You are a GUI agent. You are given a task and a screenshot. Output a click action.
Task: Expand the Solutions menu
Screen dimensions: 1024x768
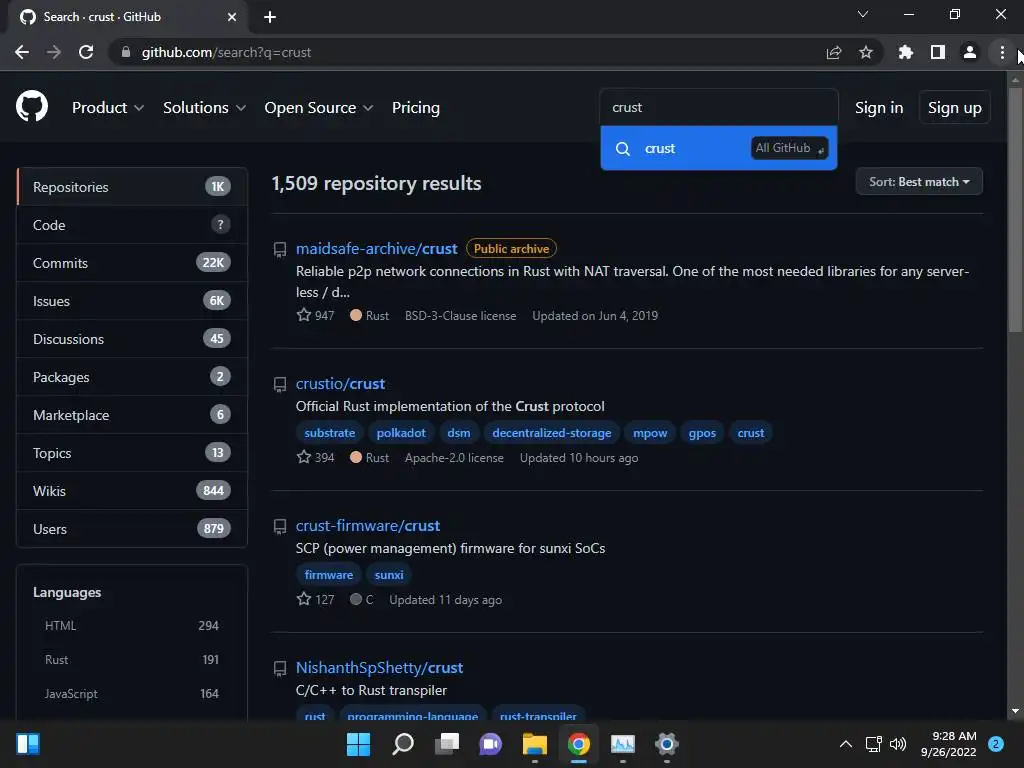coord(204,108)
